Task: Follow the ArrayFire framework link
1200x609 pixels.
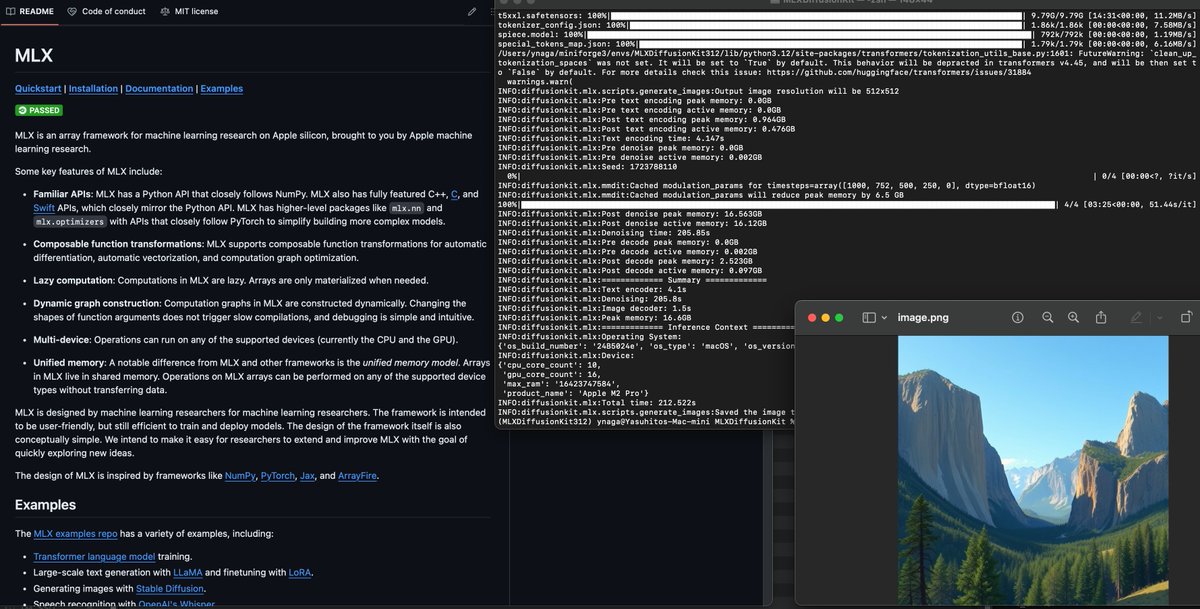Action: click(357, 475)
